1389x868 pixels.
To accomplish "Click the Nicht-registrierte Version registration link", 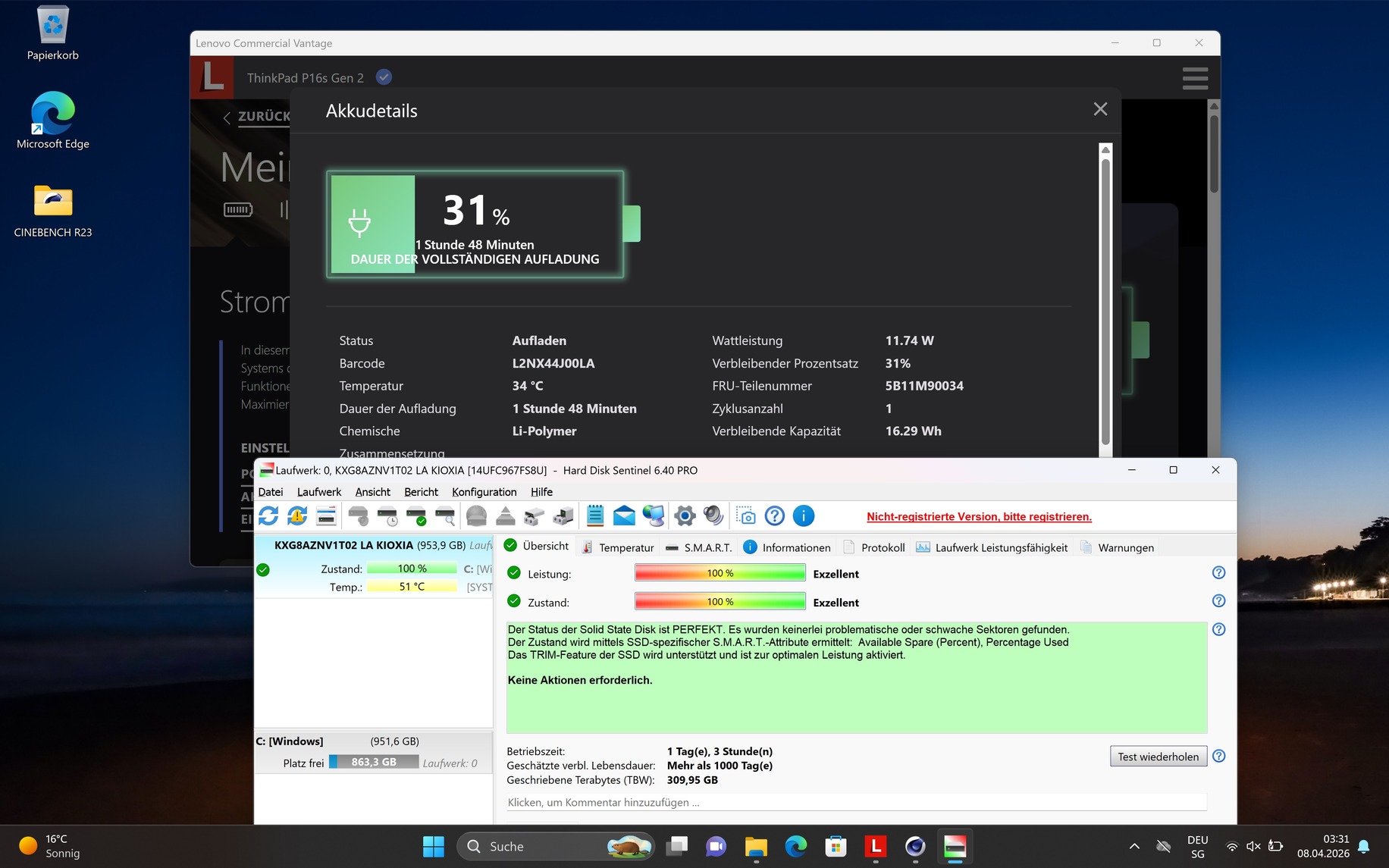I will (x=979, y=517).
